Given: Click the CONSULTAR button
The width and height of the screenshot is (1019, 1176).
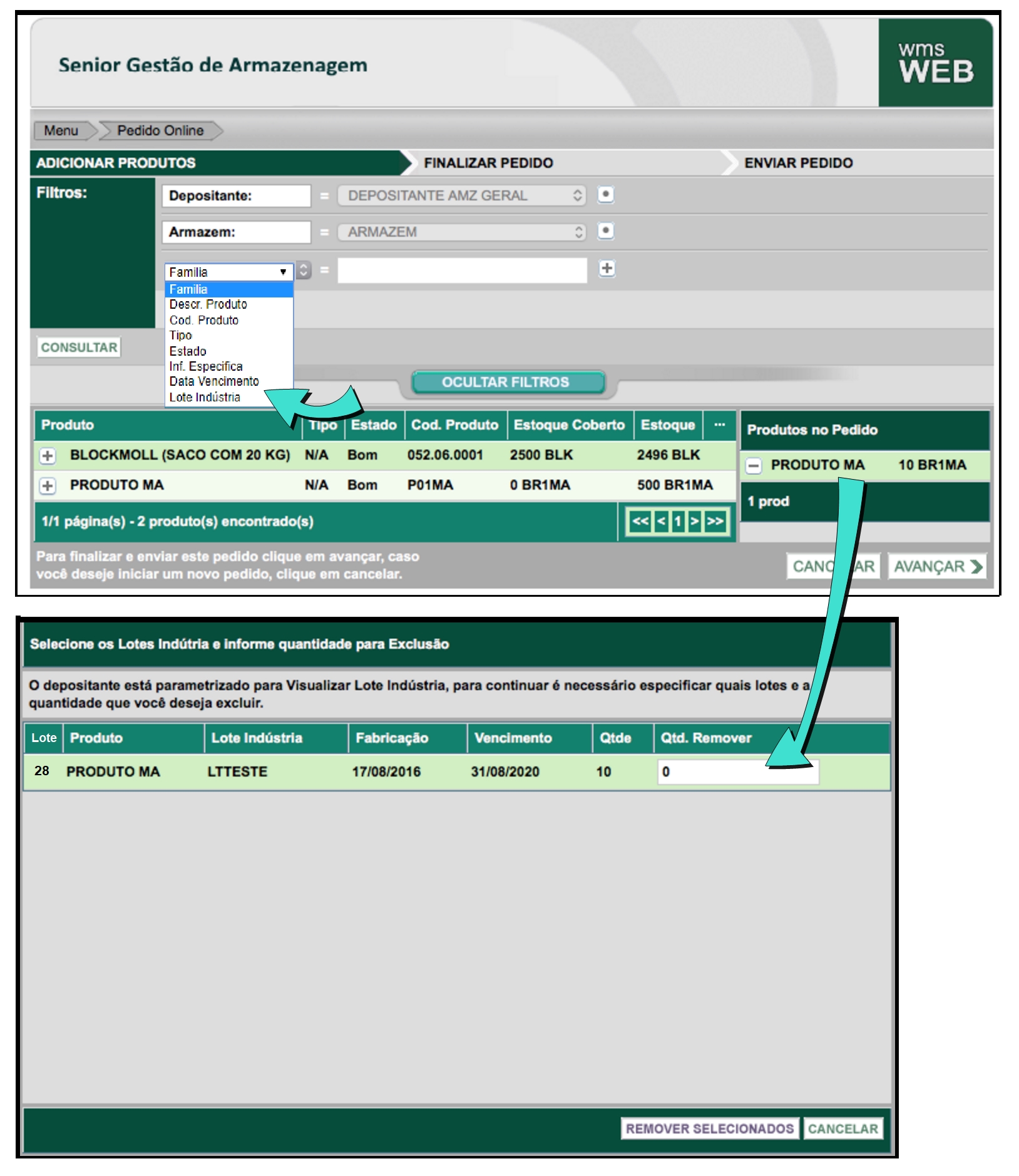Looking at the screenshot, I should point(79,348).
